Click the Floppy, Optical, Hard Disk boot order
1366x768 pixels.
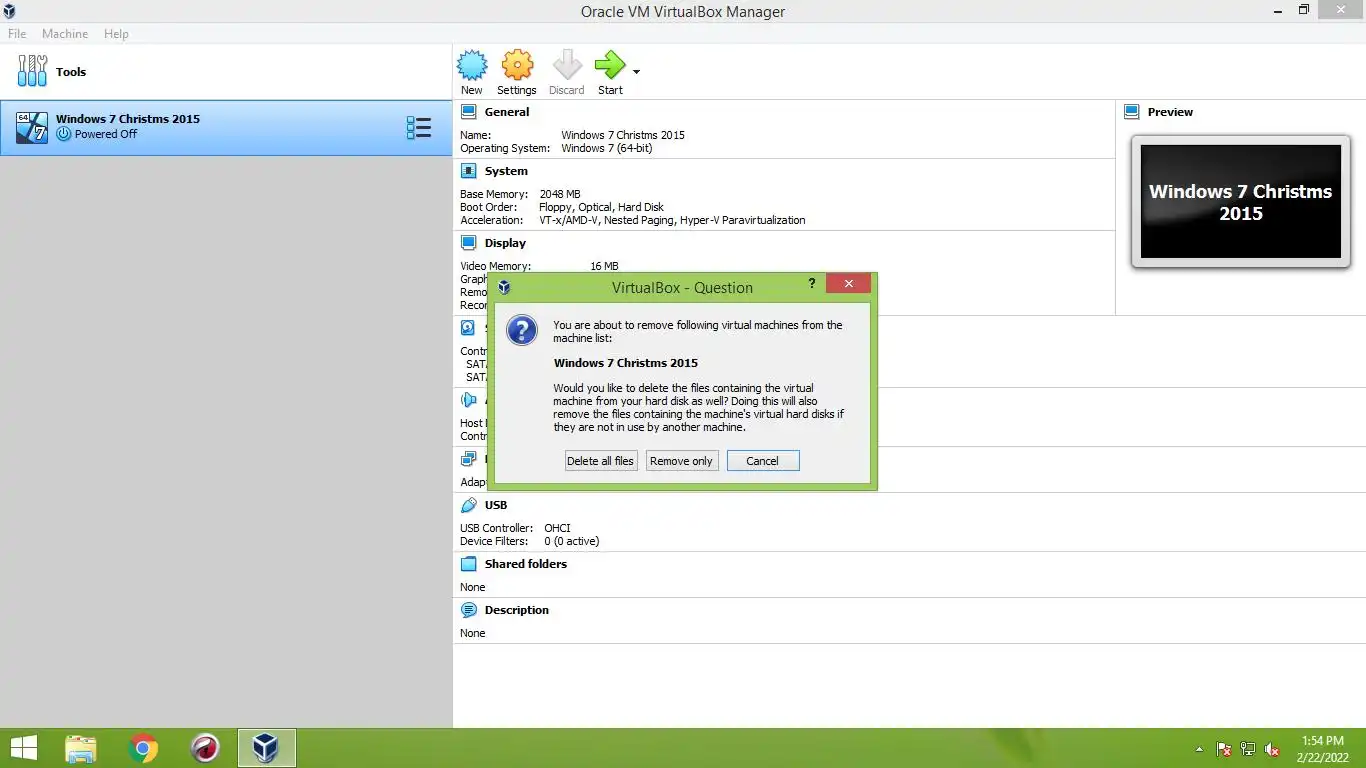click(601, 207)
